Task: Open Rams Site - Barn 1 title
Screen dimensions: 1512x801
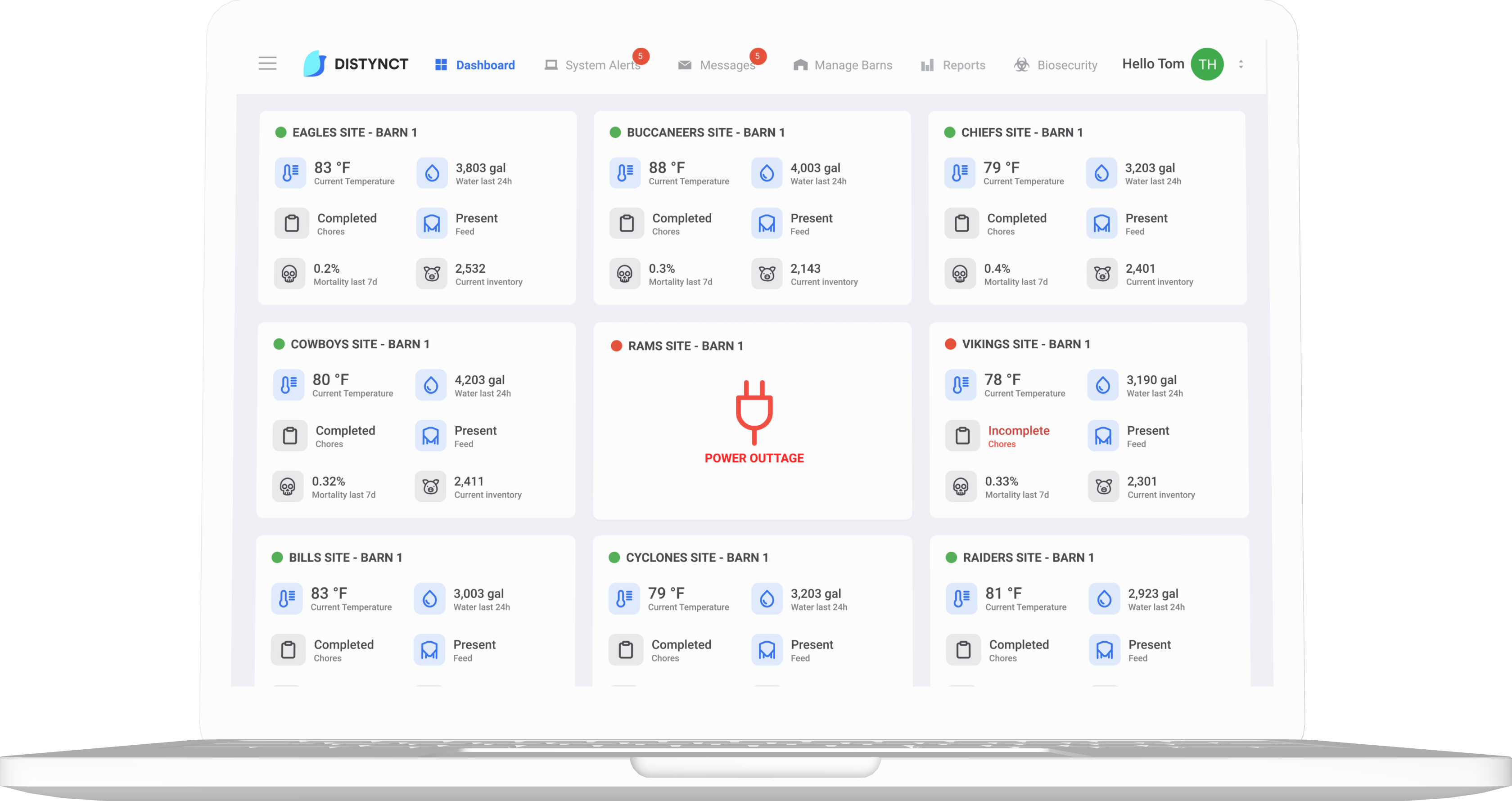Action: (686, 346)
